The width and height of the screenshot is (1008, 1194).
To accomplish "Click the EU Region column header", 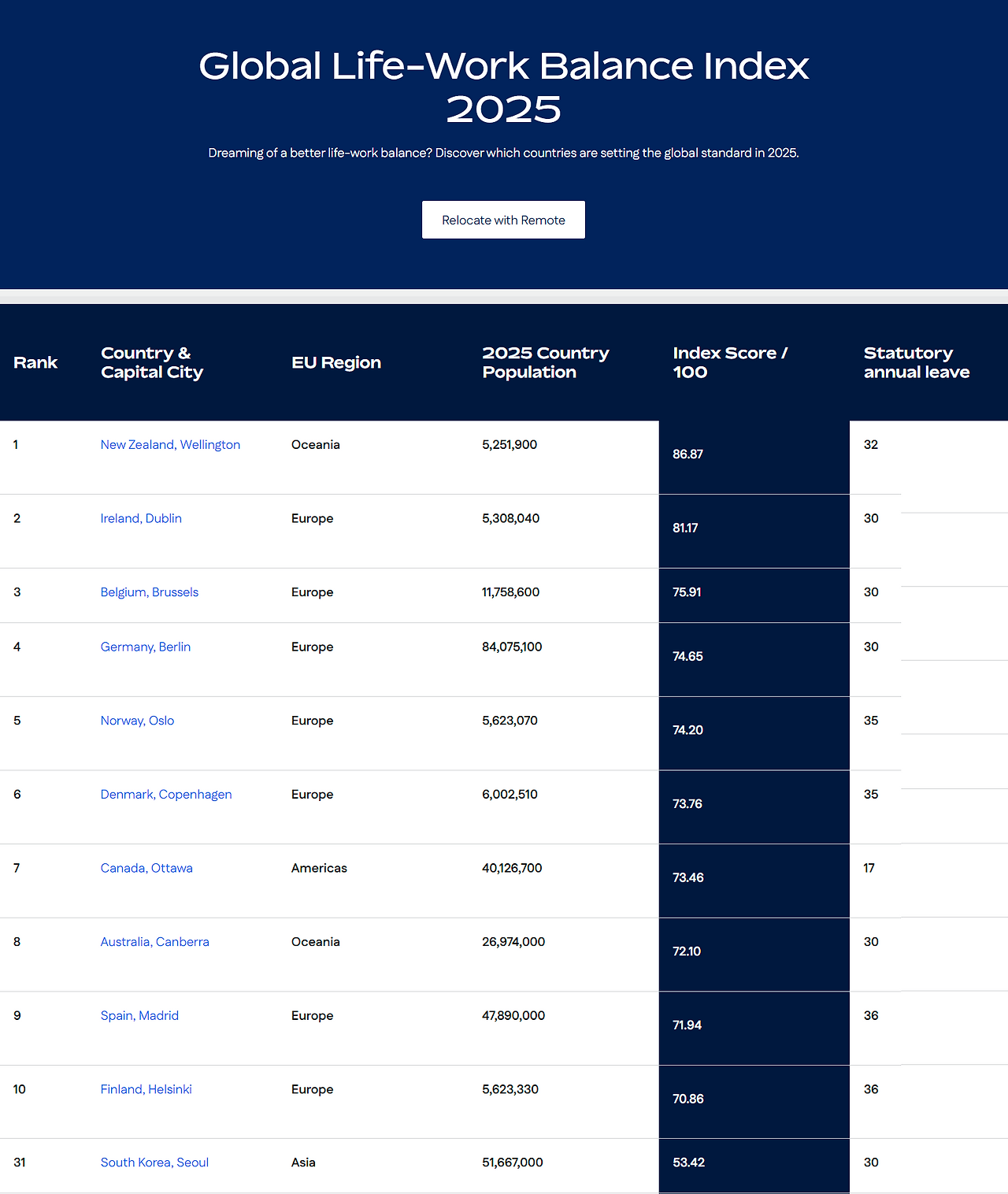I will [x=336, y=362].
